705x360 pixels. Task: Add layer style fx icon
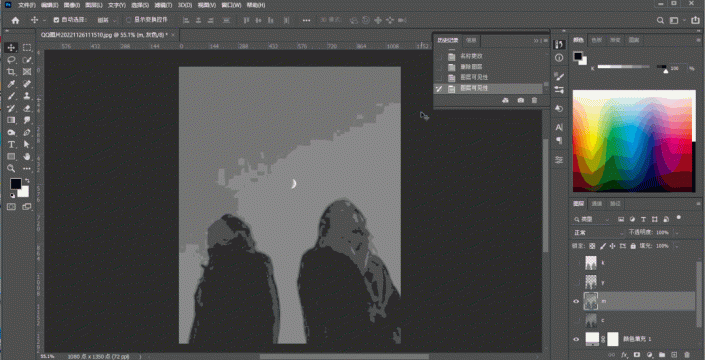click(x=624, y=355)
